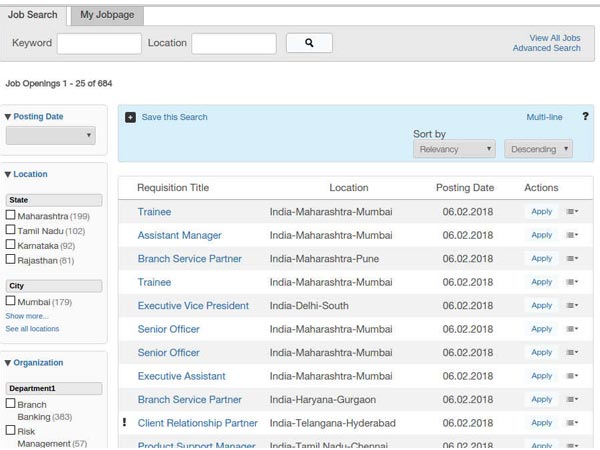Open the Client Relationship Partner job title
The height and width of the screenshot is (450, 600).
pos(197,423)
